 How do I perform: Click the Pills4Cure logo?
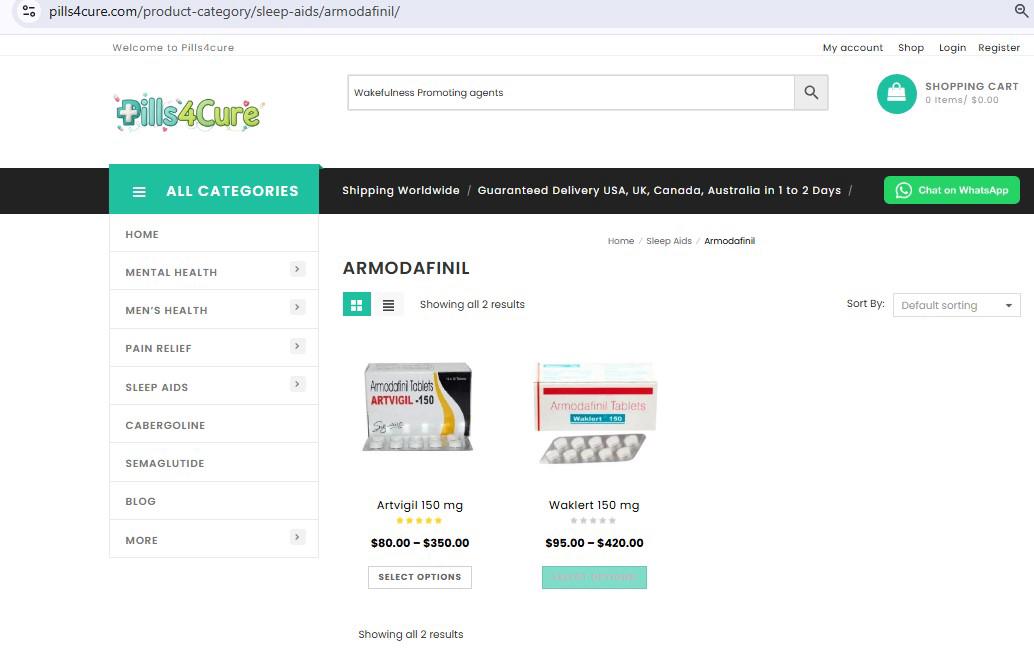point(189,113)
